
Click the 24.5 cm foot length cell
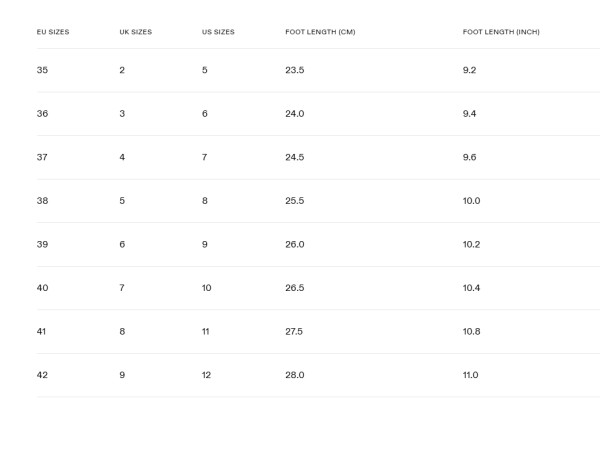point(294,157)
